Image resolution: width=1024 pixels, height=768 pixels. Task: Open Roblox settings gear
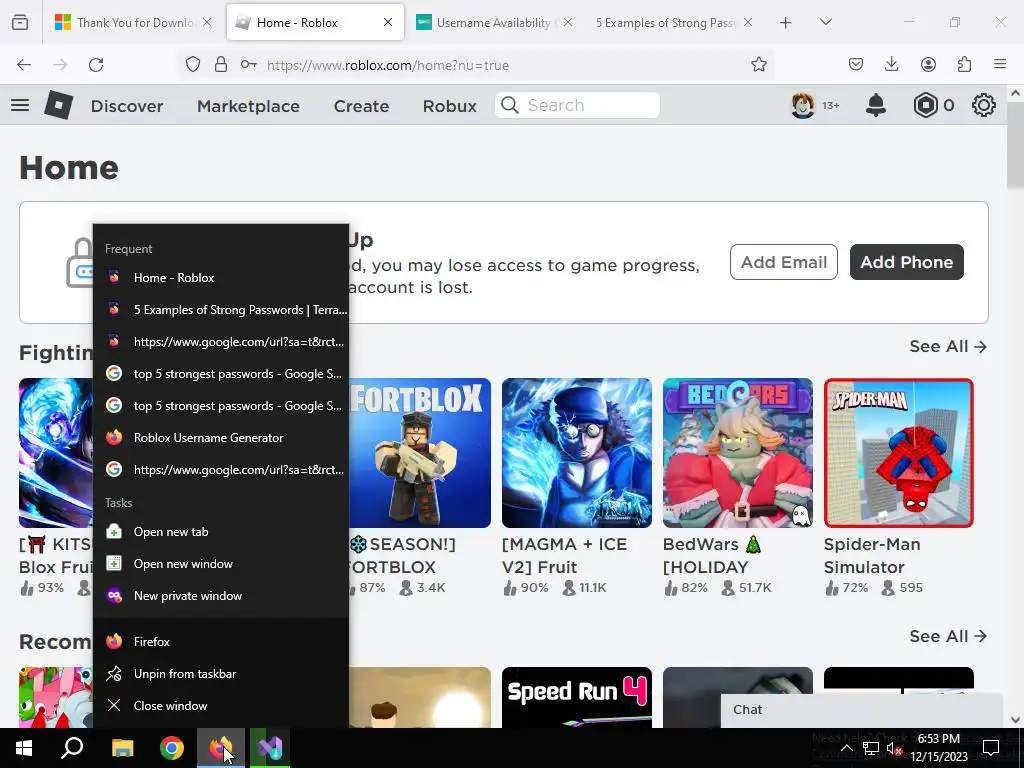984,105
